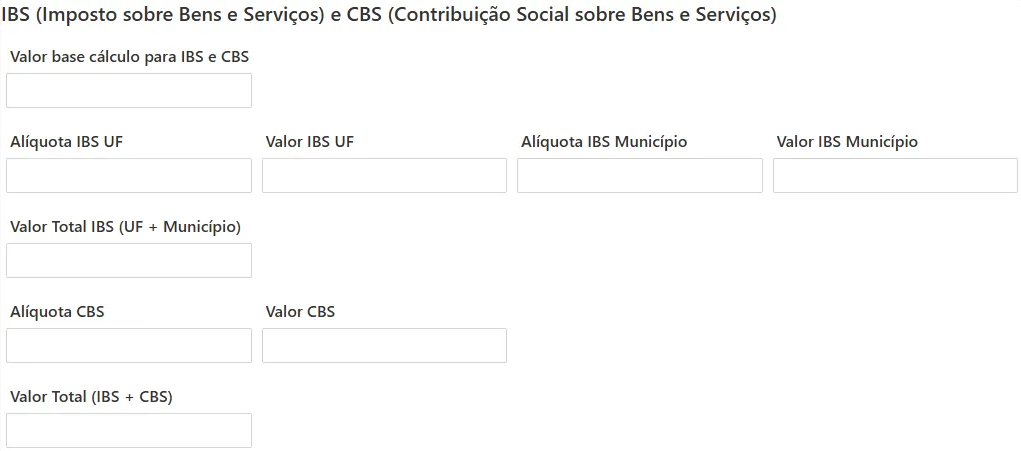Click the Valor Total IBS (UF + Município) field

(x=129, y=261)
